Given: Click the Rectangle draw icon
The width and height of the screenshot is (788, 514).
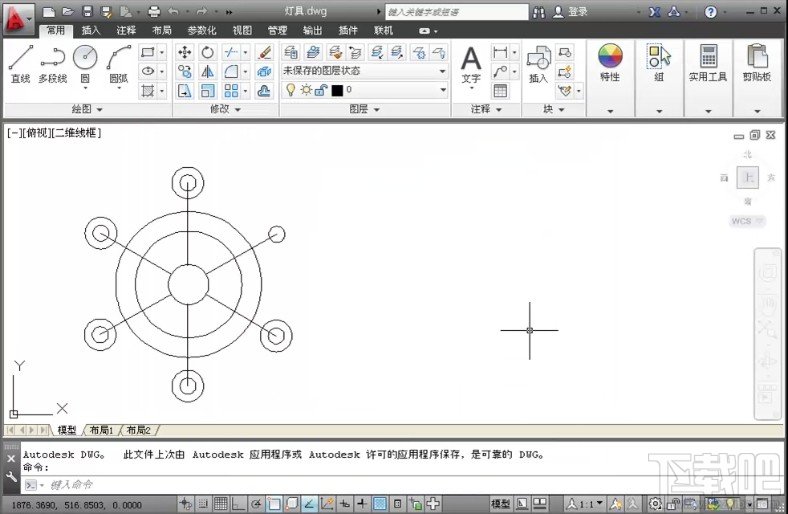Looking at the screenshot, I should 148,52.
